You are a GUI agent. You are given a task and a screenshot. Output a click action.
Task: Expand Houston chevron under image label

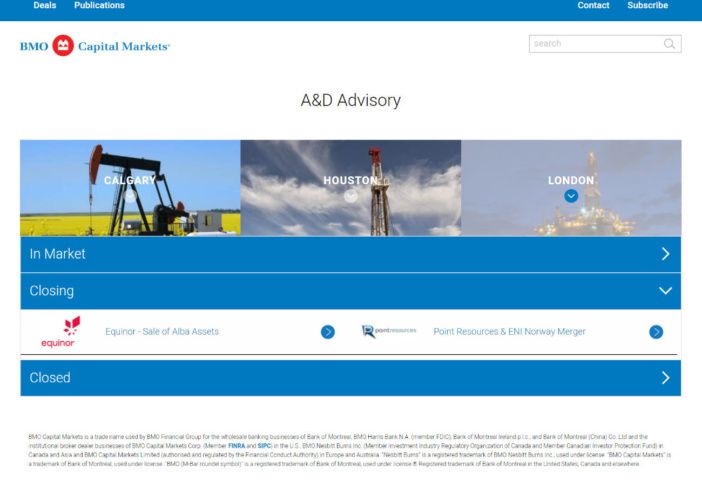coord(351,196)
